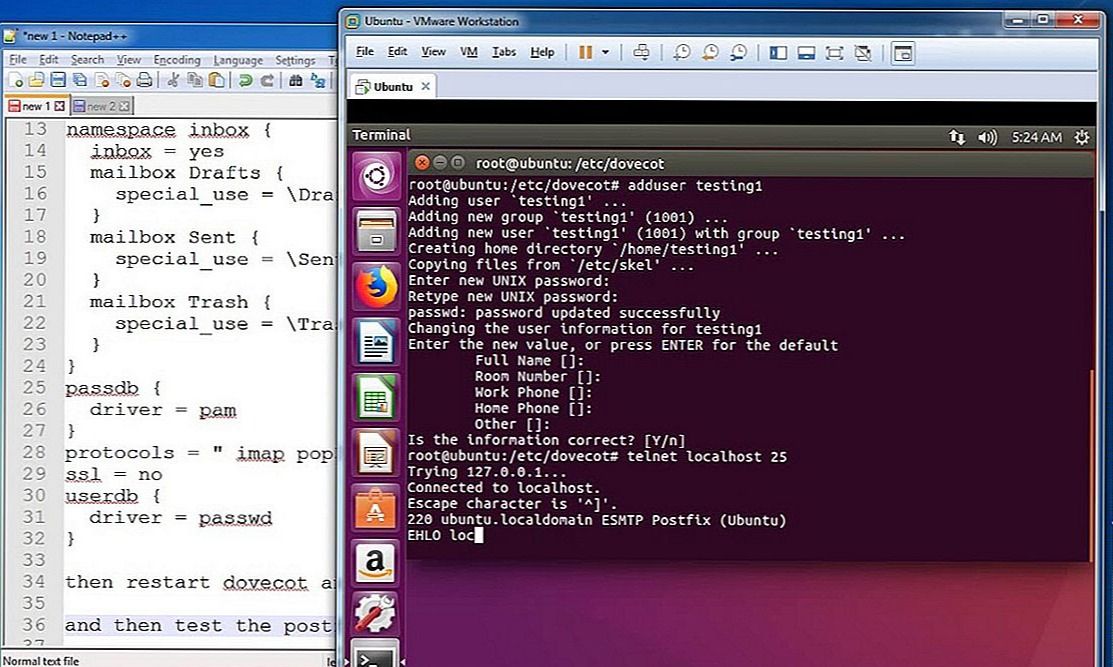Open the VMware Tabs menu

[x=504, y=52]
